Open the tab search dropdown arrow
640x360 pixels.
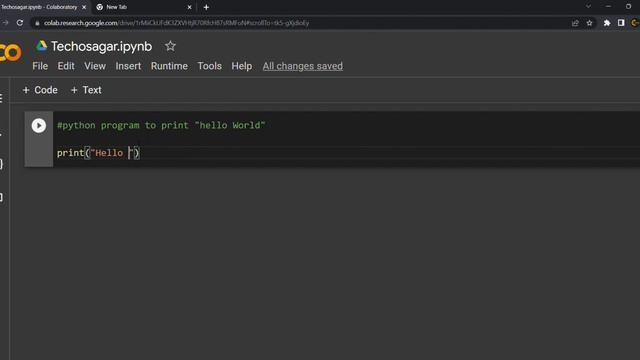pyautogui.click(x=588, y=7)
